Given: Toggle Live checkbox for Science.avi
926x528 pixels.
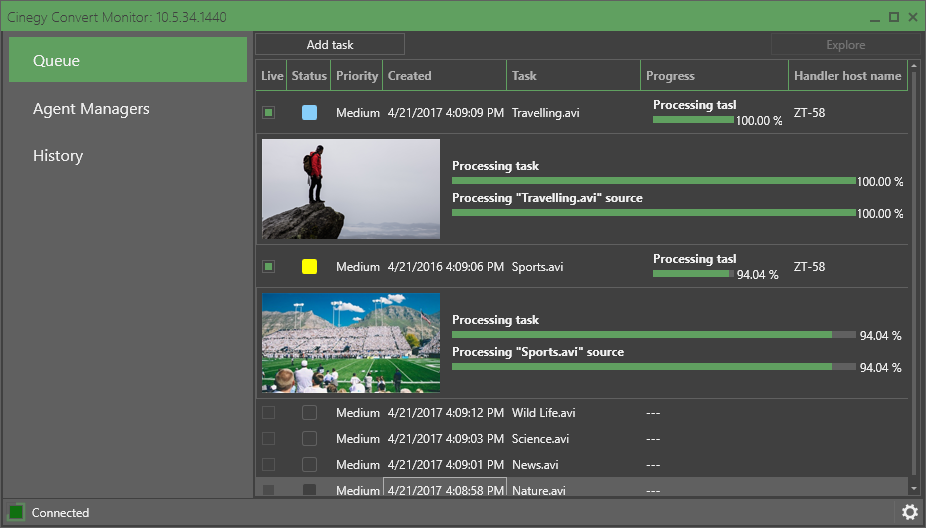Looking at the screenshot, I should (x=269, y=438).
